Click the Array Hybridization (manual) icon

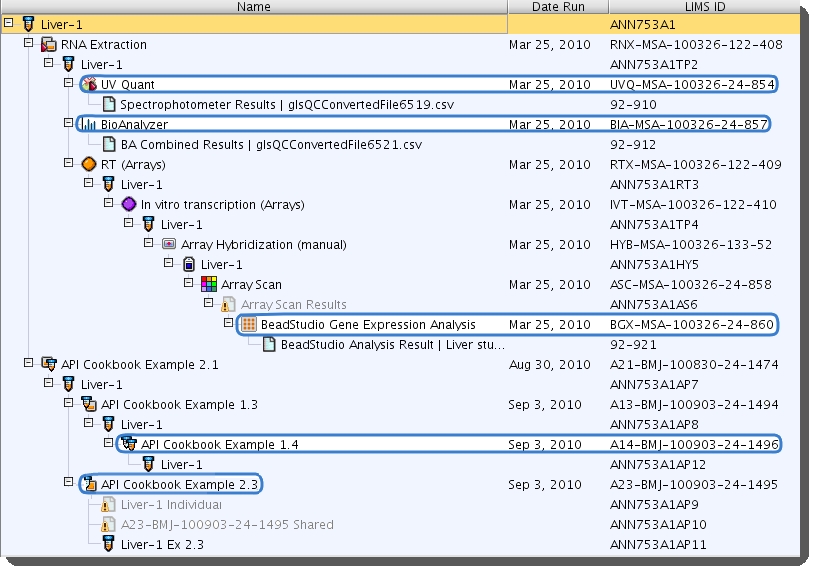coord(169,245)
